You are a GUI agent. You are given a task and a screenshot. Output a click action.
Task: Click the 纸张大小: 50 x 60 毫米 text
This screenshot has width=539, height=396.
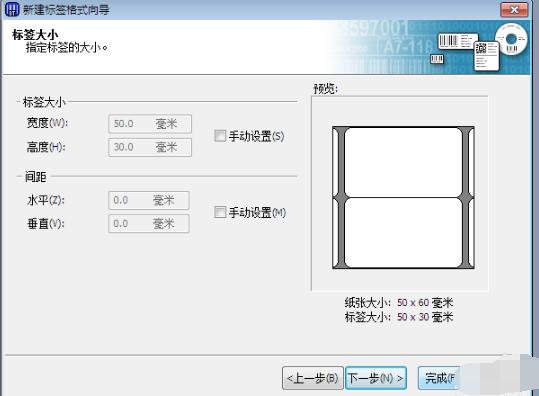(x=399, y=302)
